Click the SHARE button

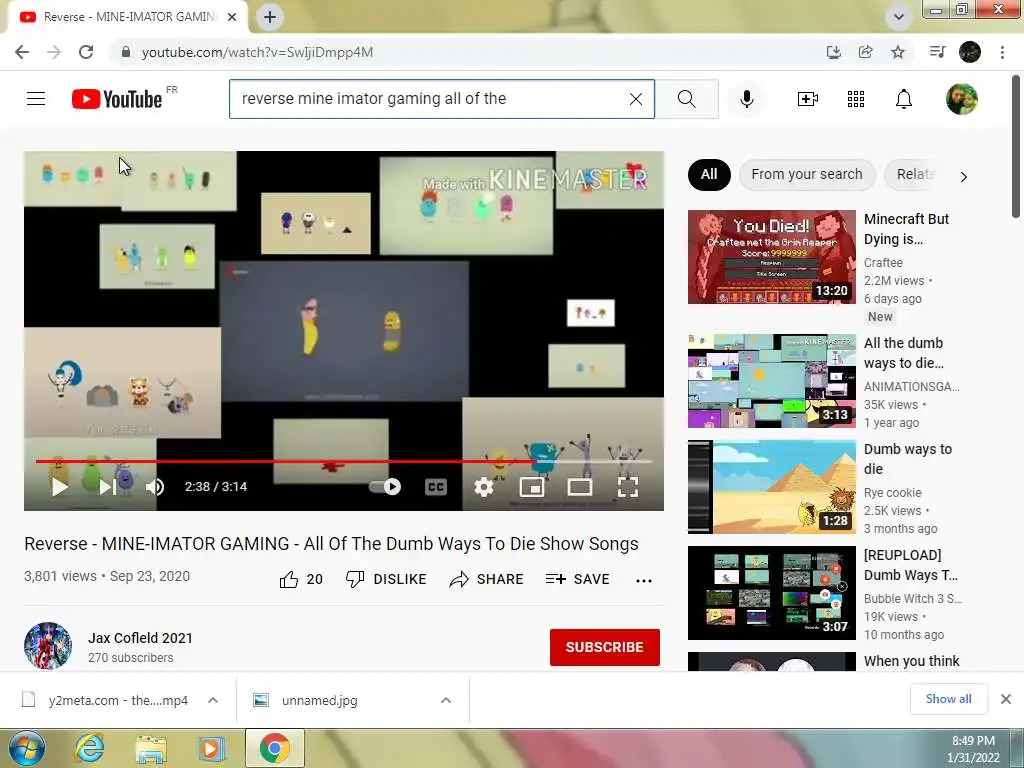tap(487, 579)
